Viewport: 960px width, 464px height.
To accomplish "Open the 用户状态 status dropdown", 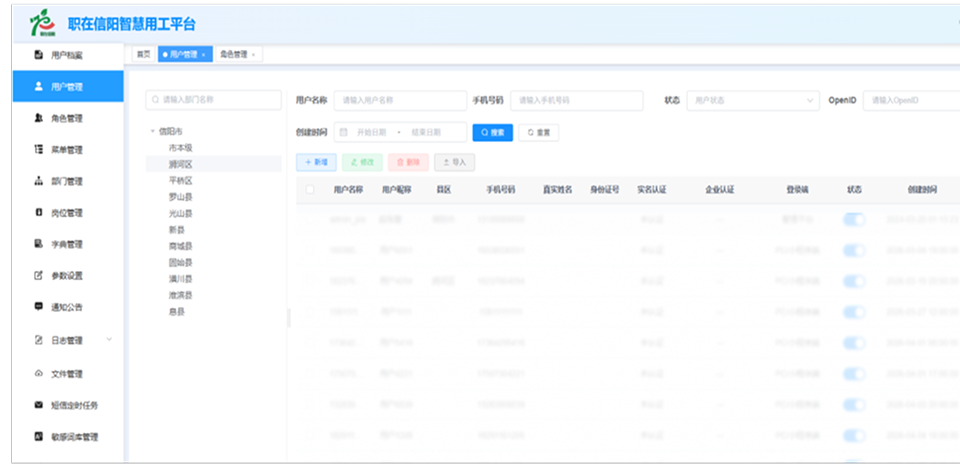I will (x=752, y=100).
